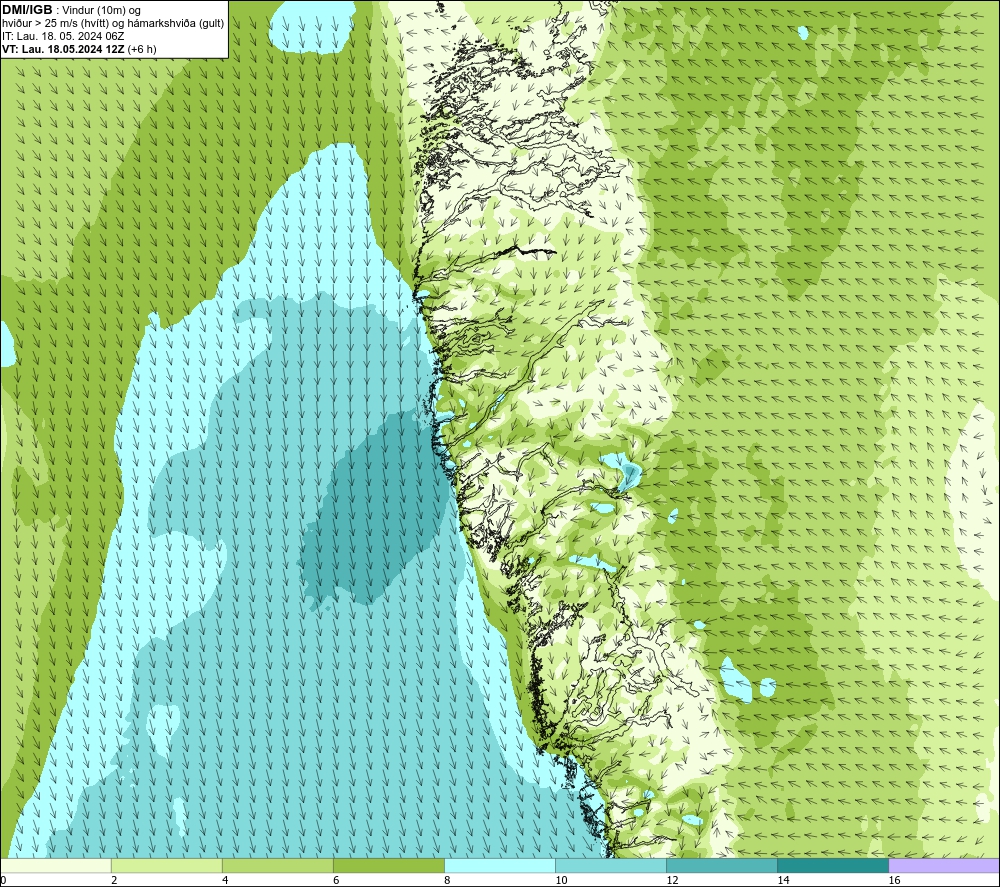Click the 'hviður > 25 m/s' legend line

[113, 23]
